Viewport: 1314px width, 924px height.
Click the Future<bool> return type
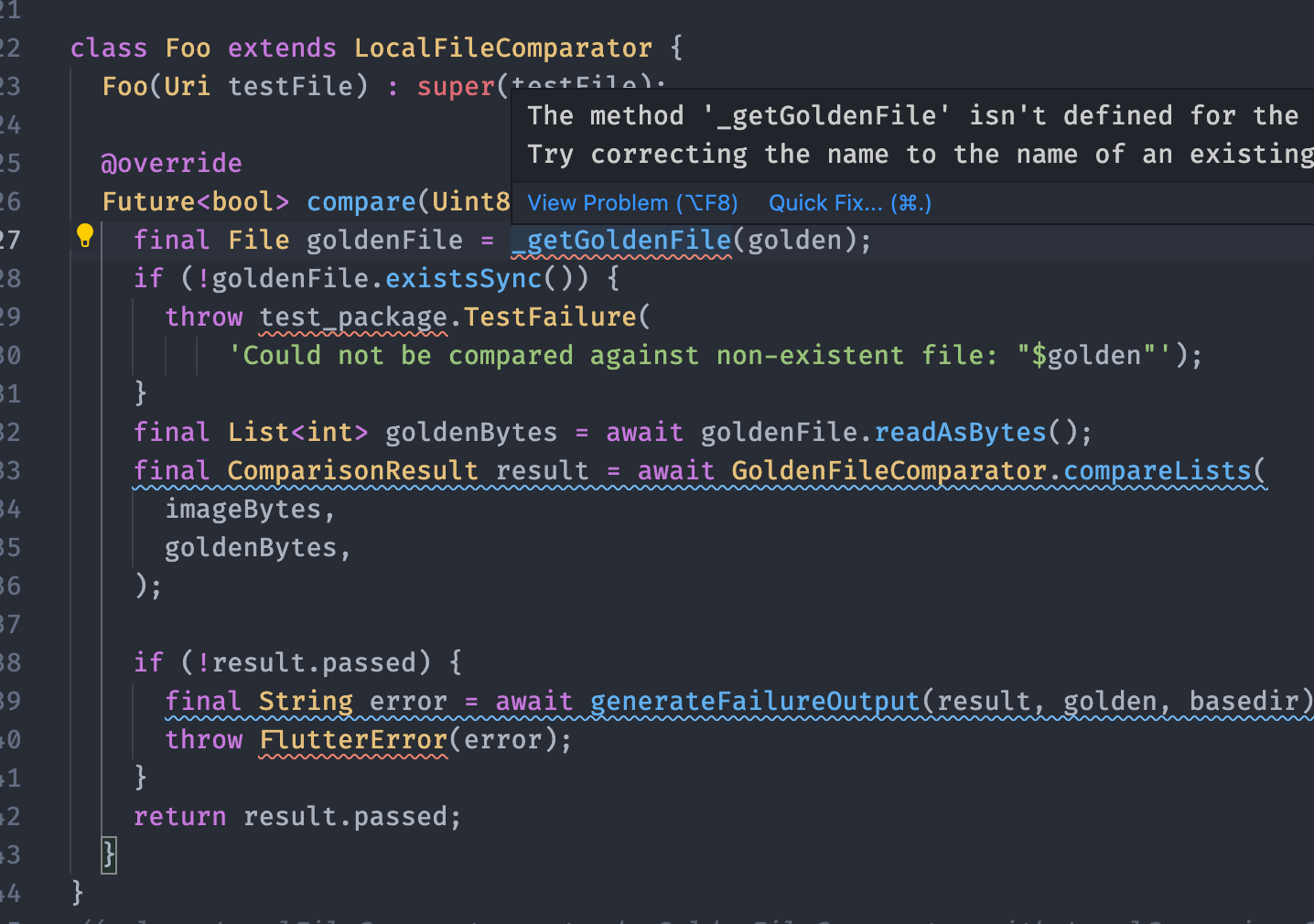tap(196, 202)
